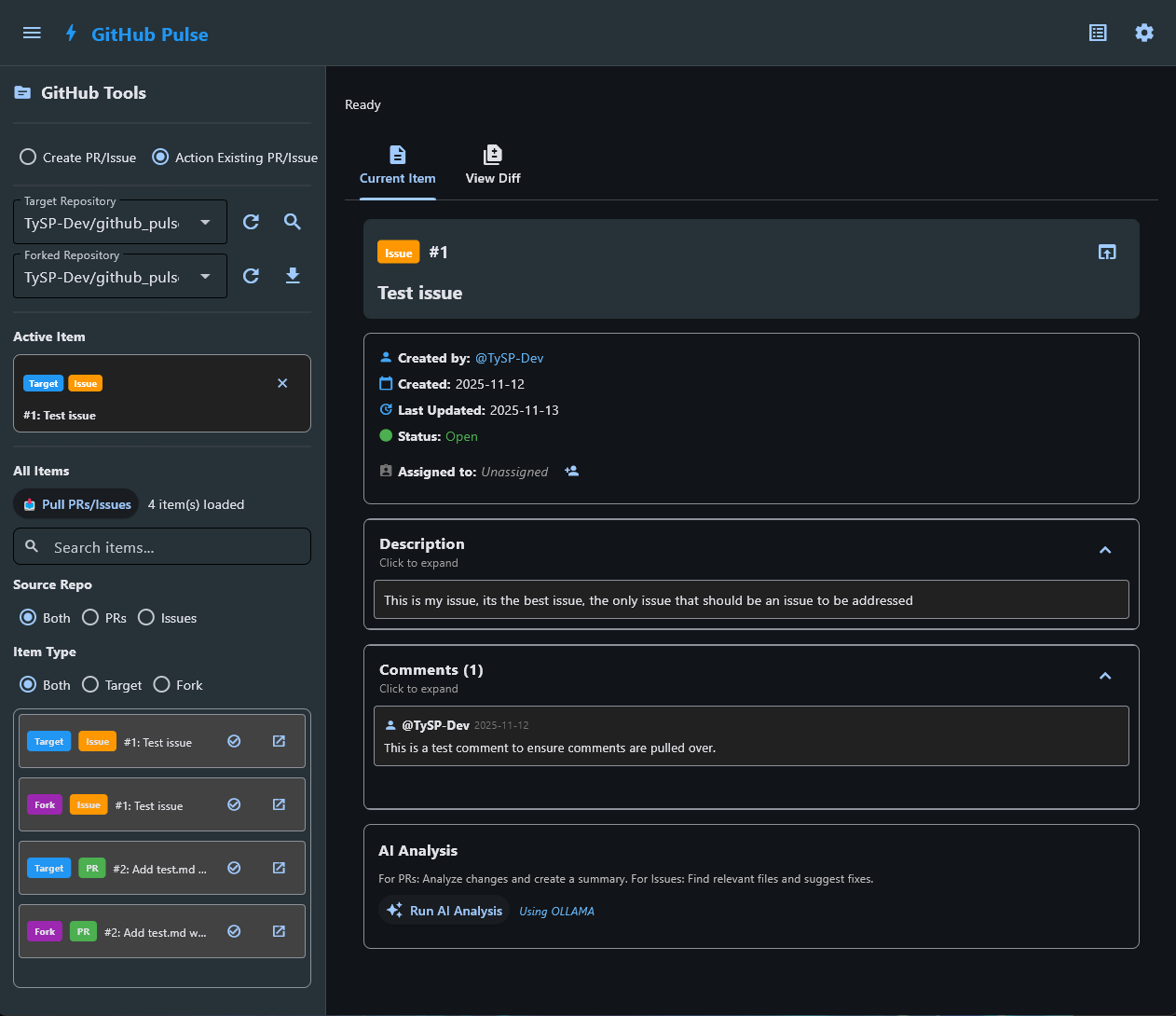1176x1016 pixels.
Task: Open the settings gear
Action: pos(1144,33)
